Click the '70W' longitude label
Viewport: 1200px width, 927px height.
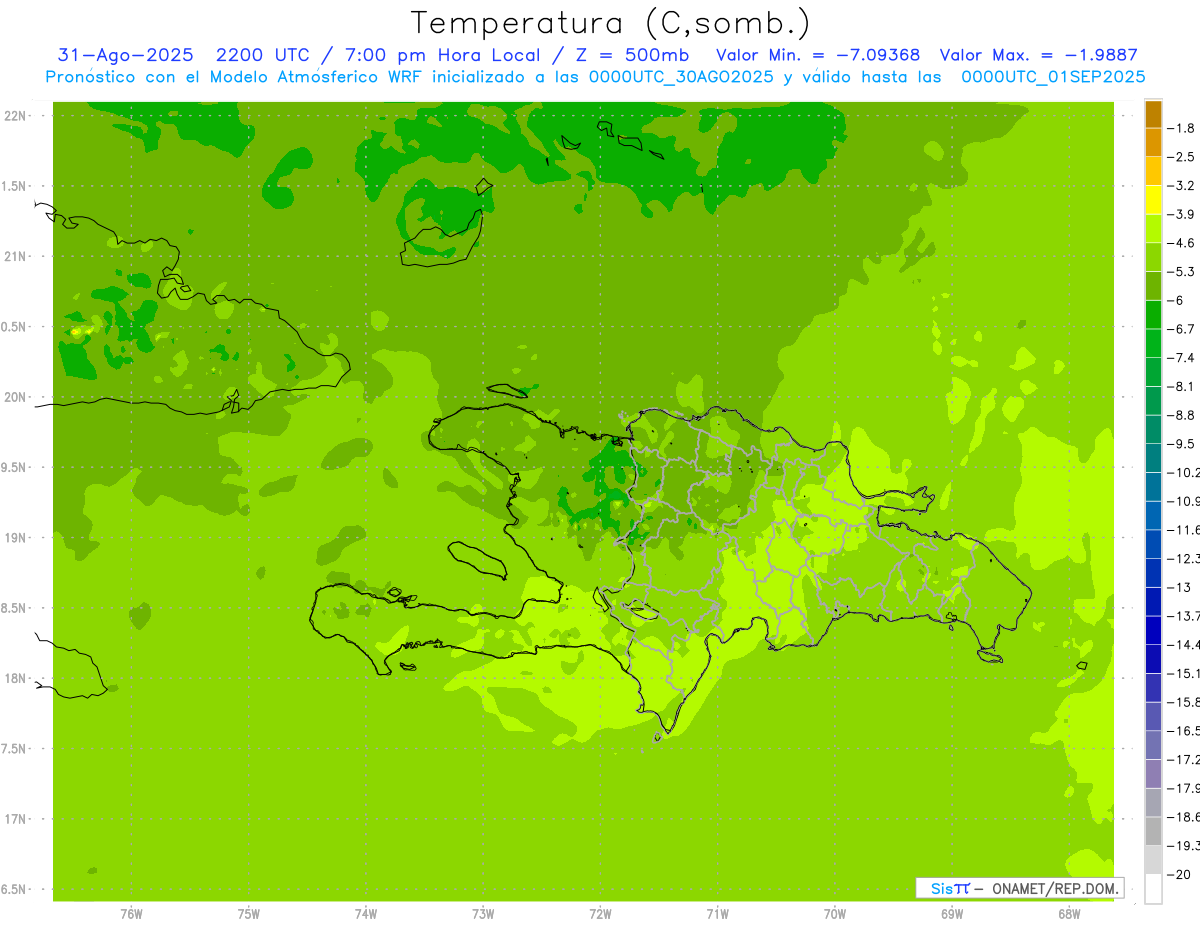[835, 914]
